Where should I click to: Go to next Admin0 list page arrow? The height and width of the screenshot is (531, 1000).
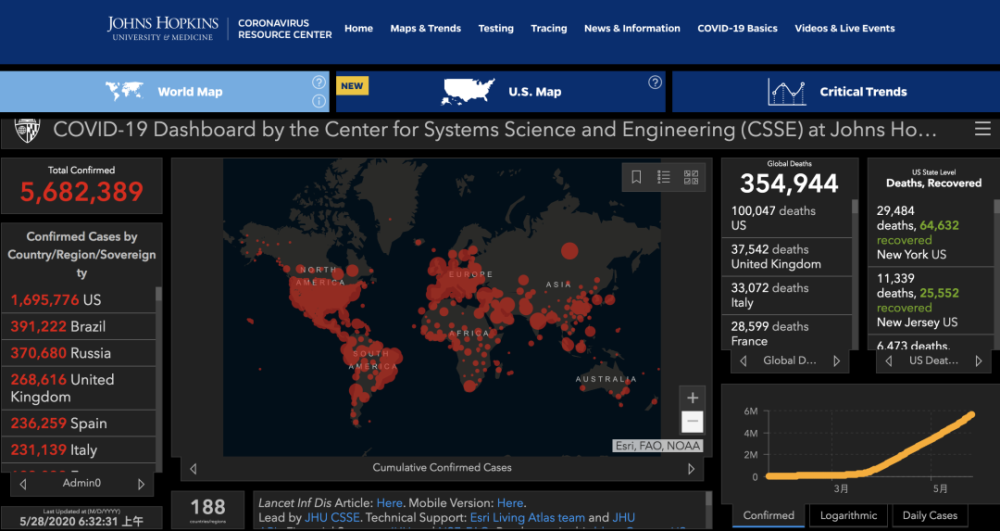pyautogui.click(x=141, y=484)
